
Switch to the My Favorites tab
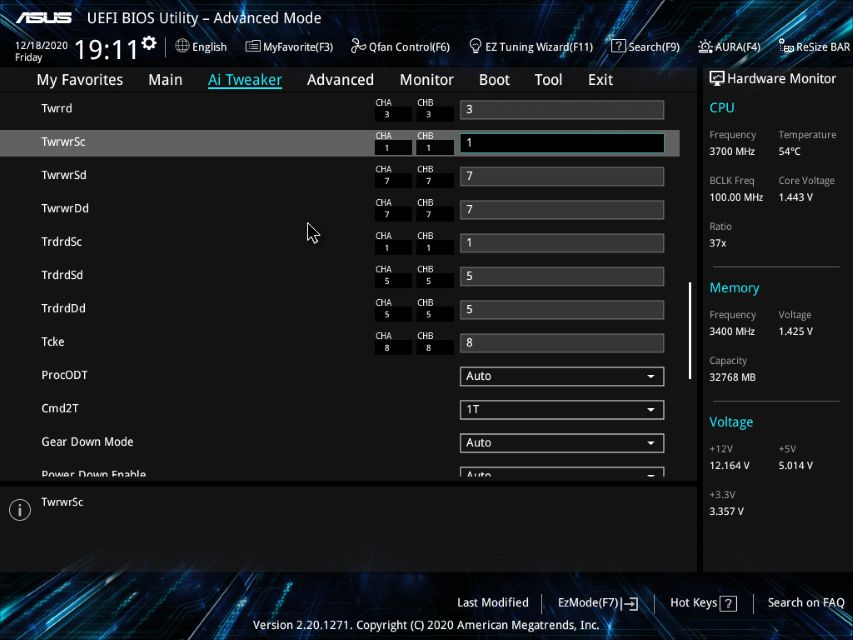[79, 80]
